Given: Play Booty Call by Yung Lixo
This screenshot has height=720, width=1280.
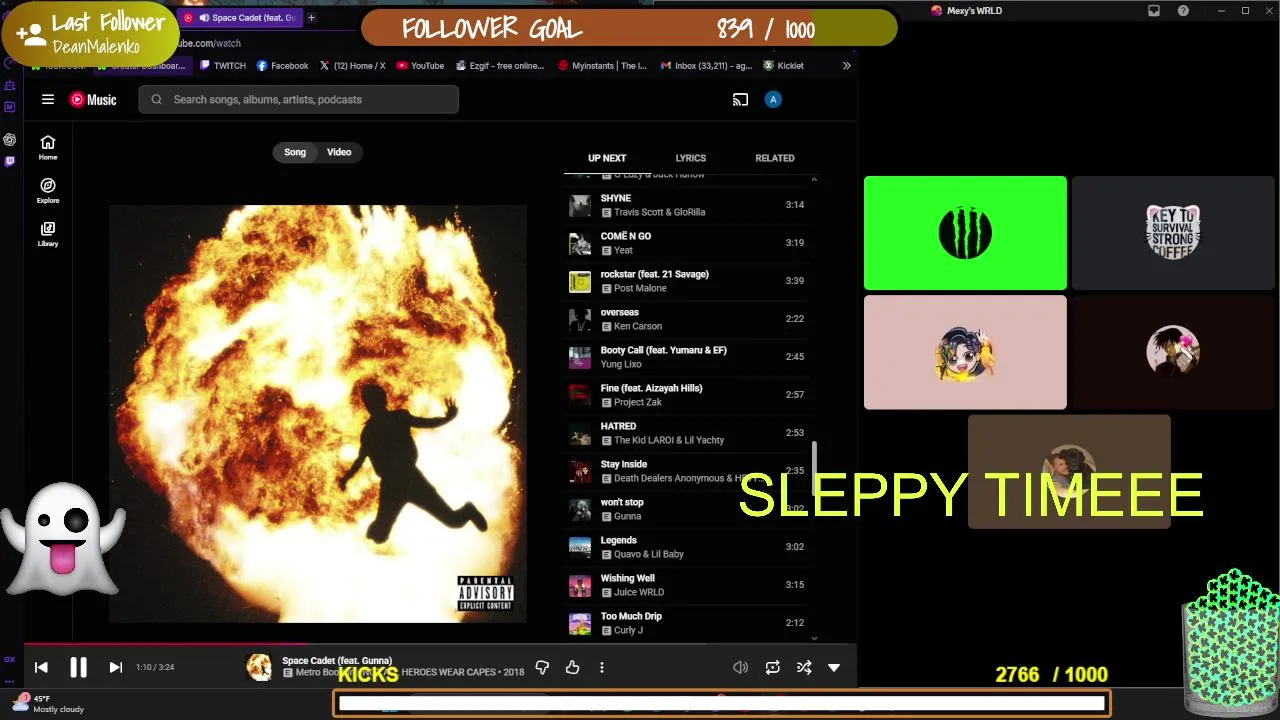Looking at the screenshot, I should (686, 357).
